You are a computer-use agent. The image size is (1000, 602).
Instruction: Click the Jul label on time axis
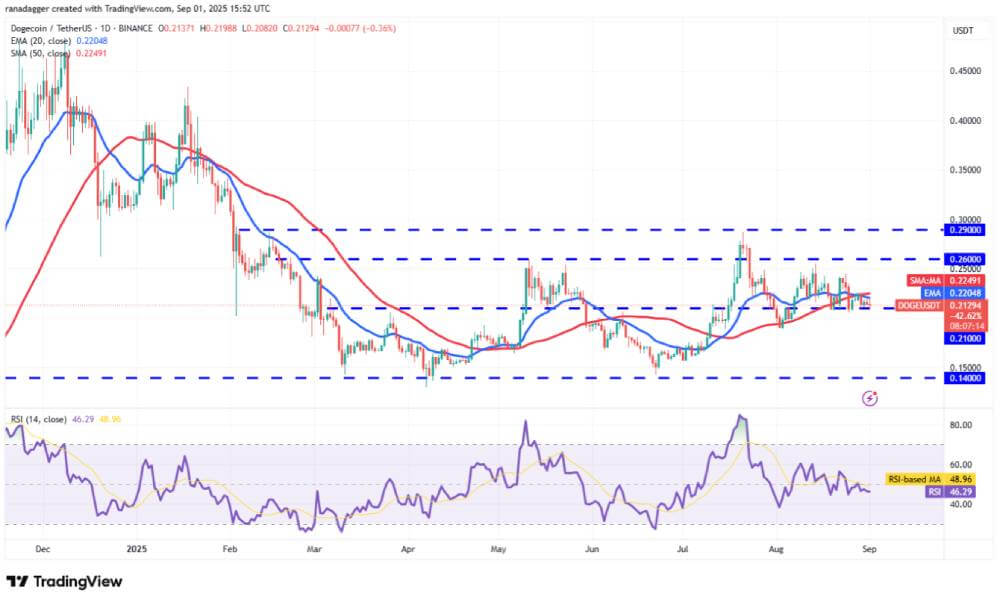(x=682, y=549)
